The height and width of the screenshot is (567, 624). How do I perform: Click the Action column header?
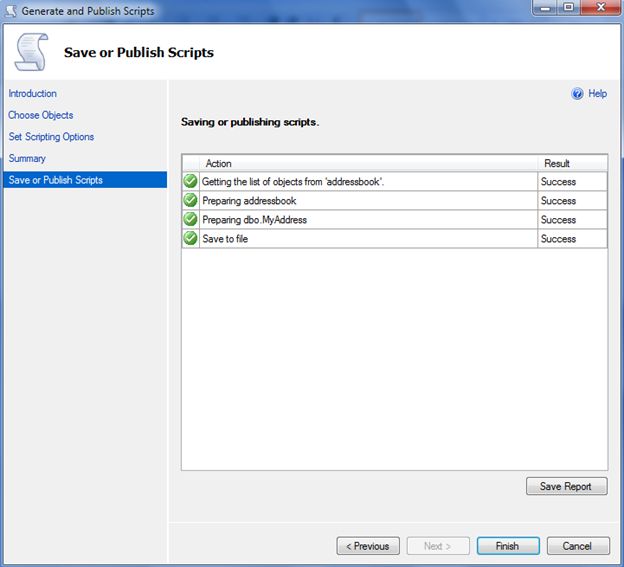pos(368,164)
